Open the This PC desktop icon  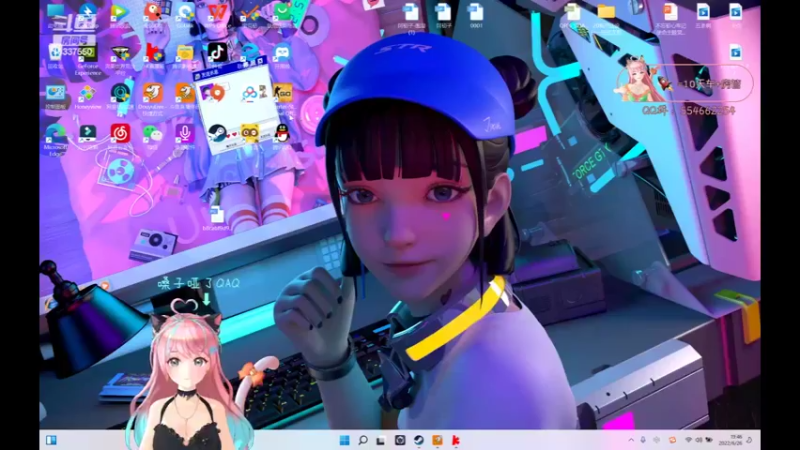[x=56, y=12]
